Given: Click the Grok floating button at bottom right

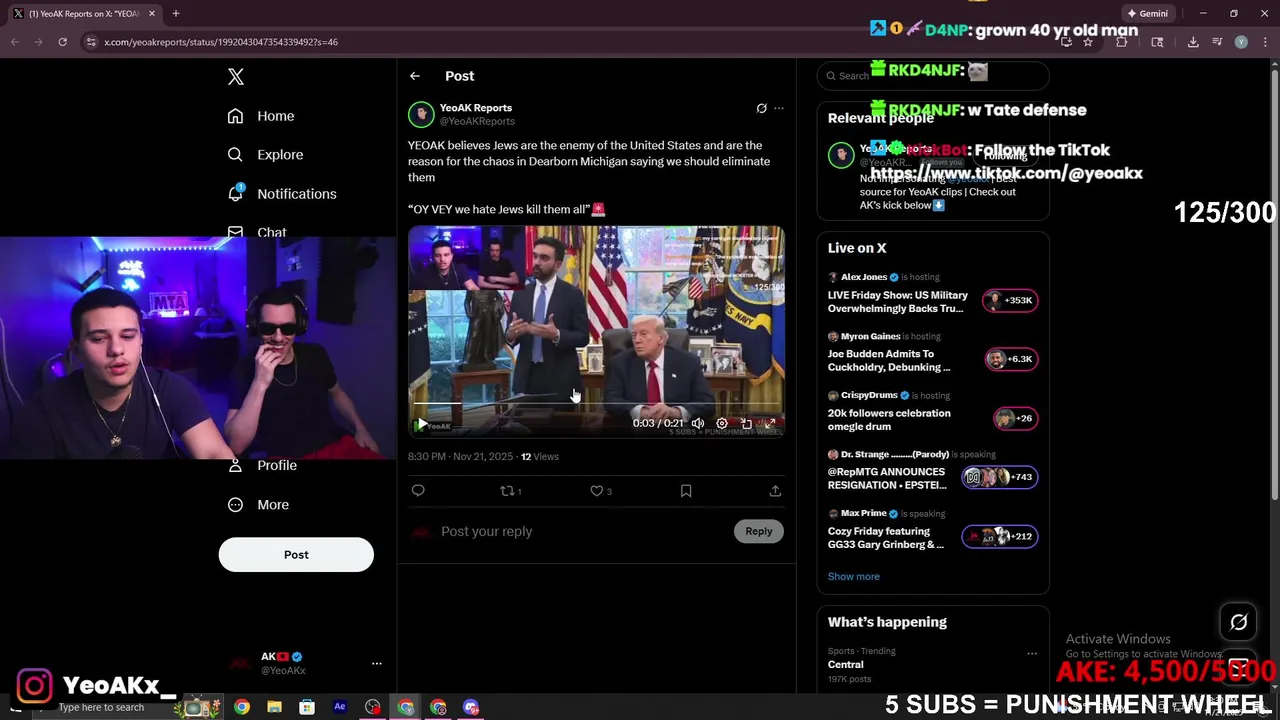Looking at the screenshot, I should pos(1238,622).
